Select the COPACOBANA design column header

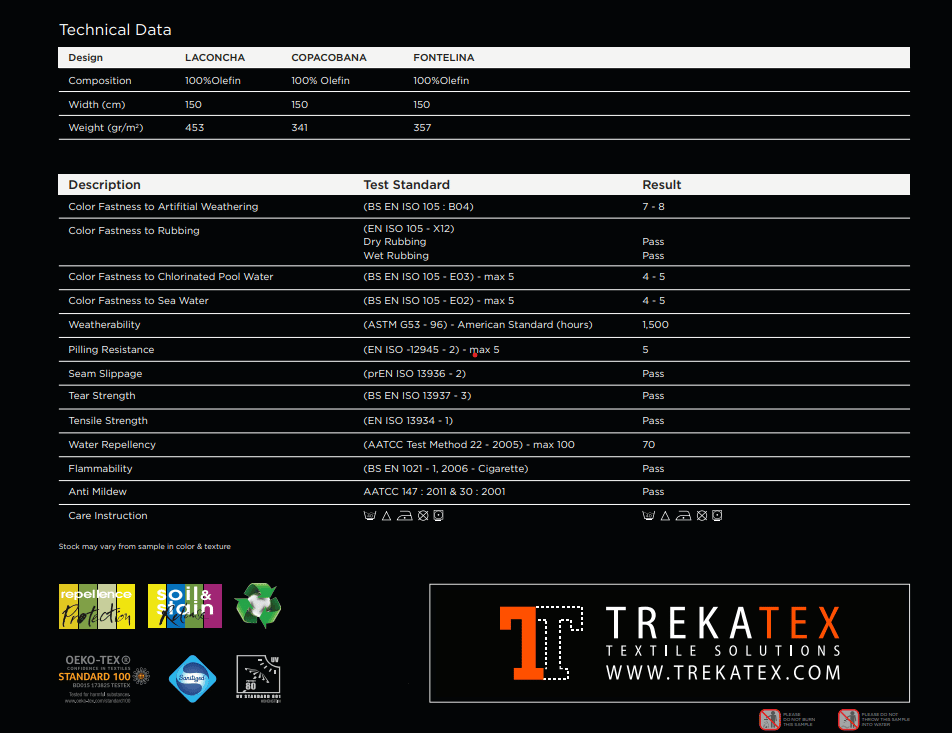click(328, 58)
